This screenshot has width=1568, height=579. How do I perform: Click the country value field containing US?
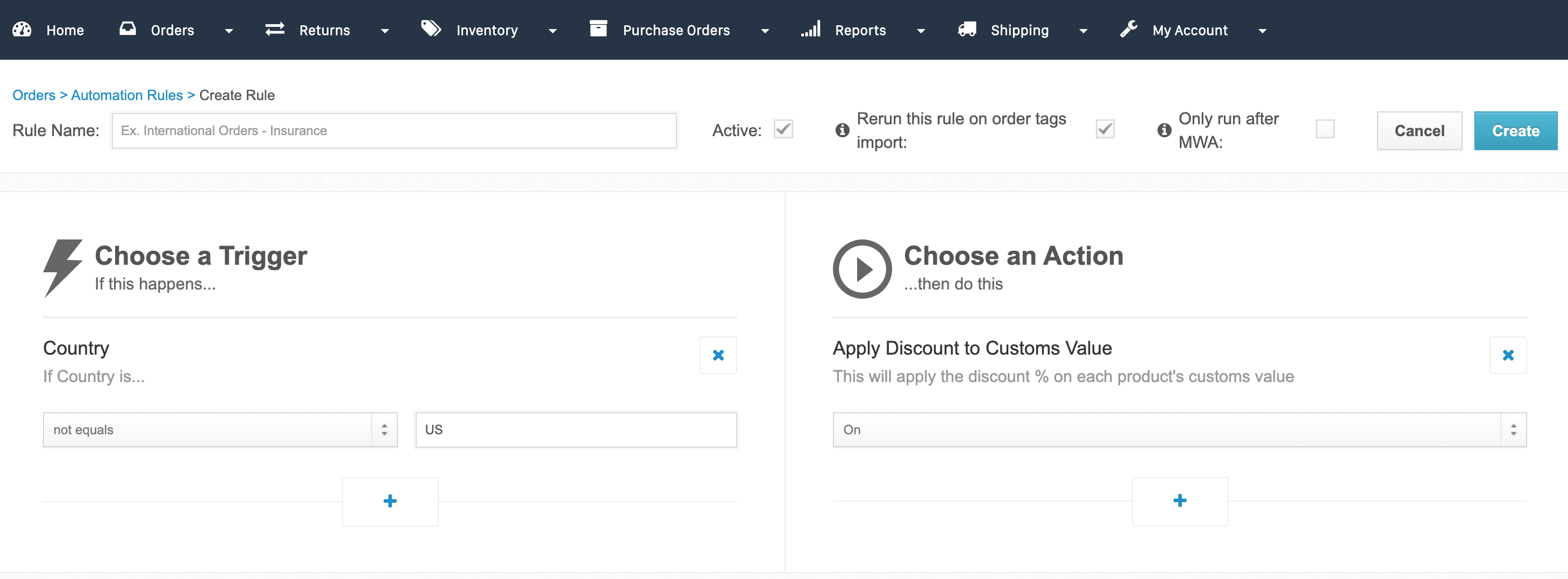(576, 430)
